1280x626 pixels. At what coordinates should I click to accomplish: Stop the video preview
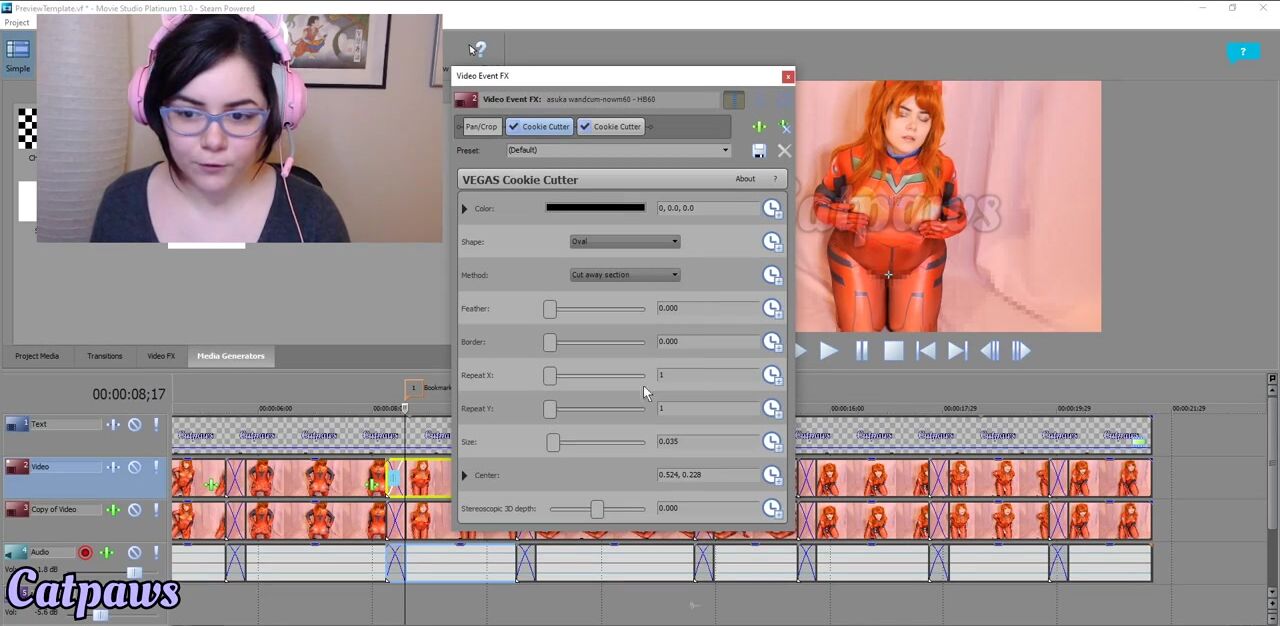(x=893, y=351)
